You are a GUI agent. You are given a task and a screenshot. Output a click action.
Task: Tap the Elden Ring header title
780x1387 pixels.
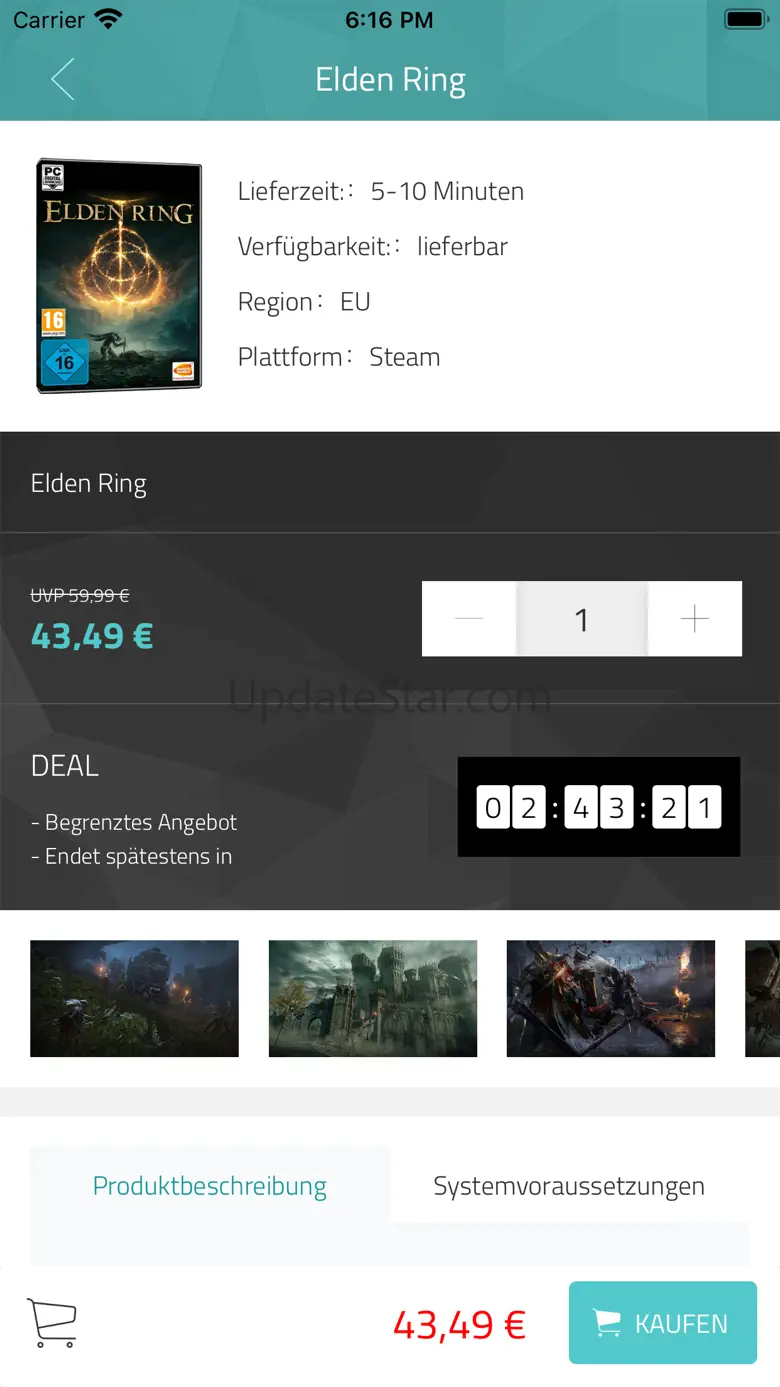click(x=390, y=80)
